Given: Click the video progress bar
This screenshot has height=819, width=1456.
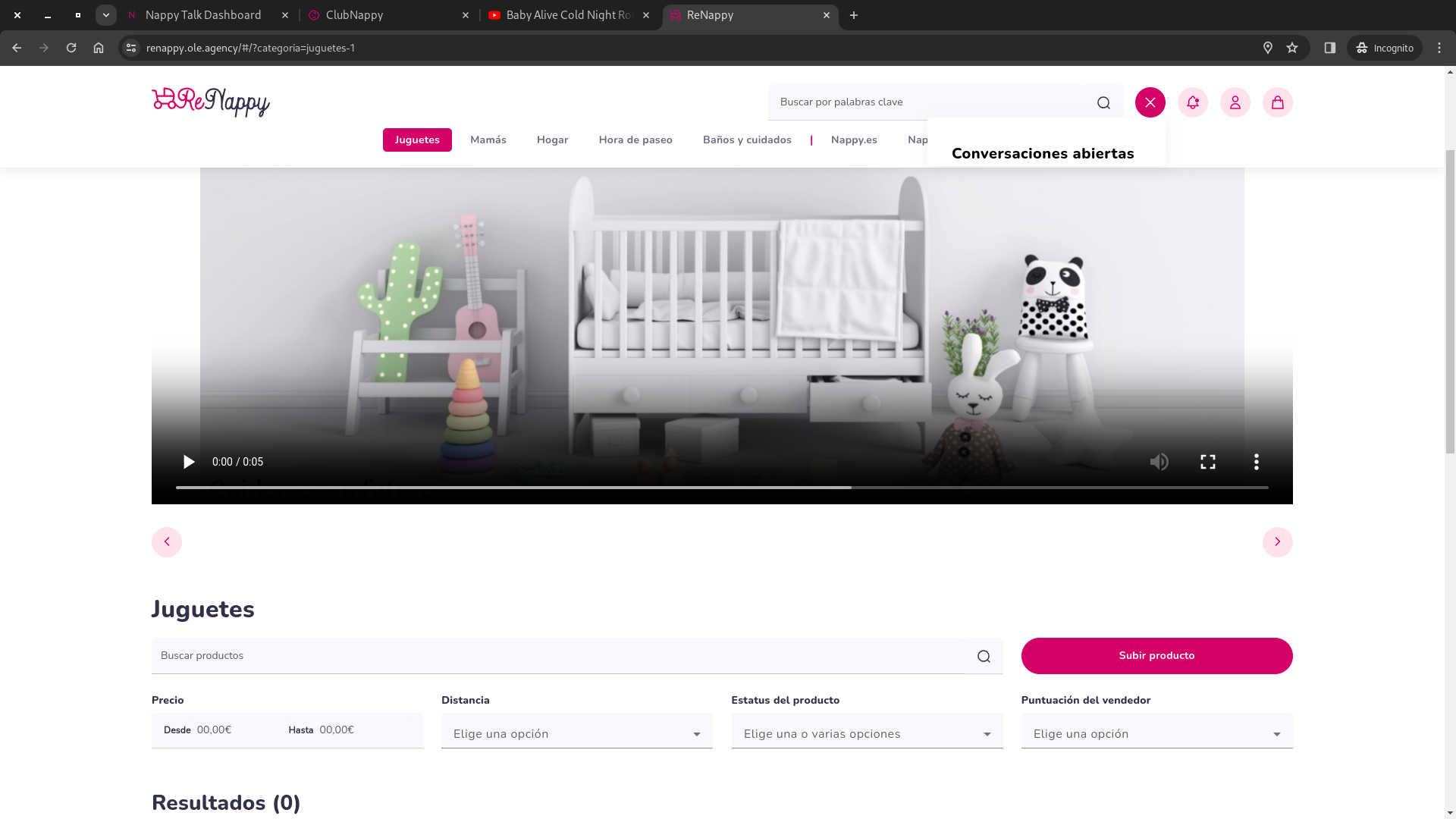Looking at the screenshot, I should (x=720, y=487).
